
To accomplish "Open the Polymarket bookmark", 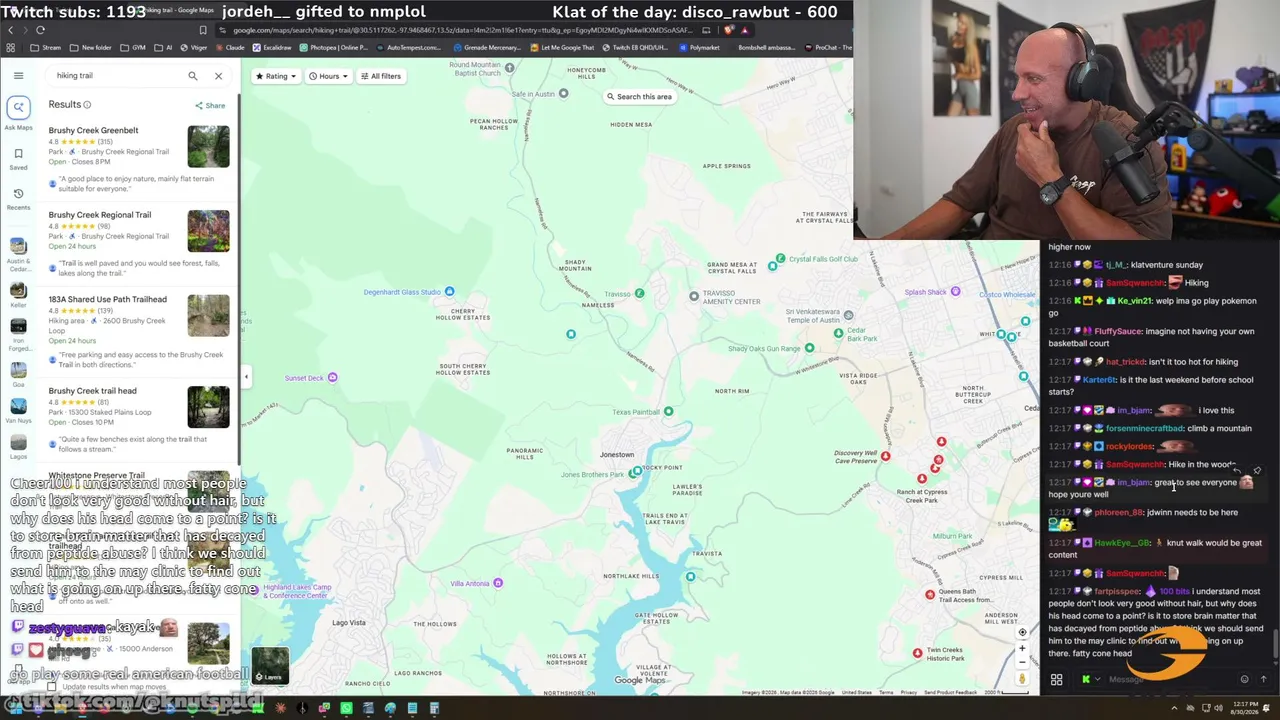I will tap(700, 47).
